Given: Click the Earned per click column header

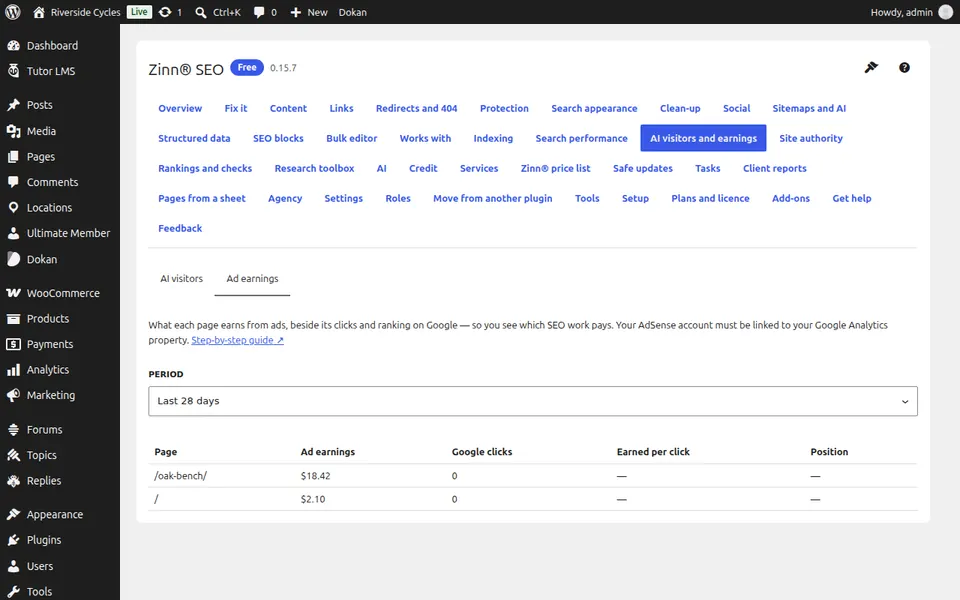Looking at the screenshot, I should (x=653, y=452).
